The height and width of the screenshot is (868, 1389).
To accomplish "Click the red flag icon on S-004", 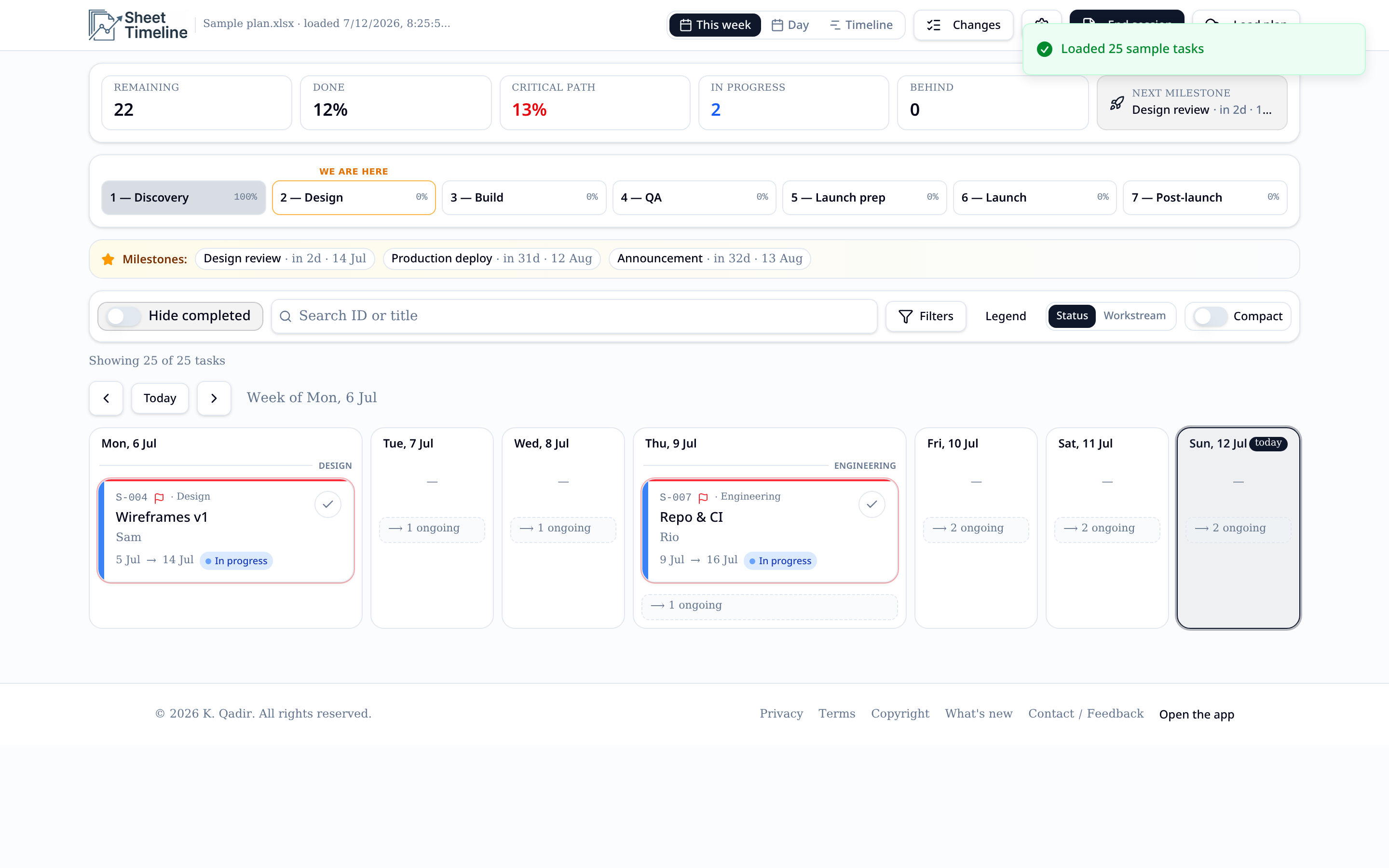I will [159, 497].
